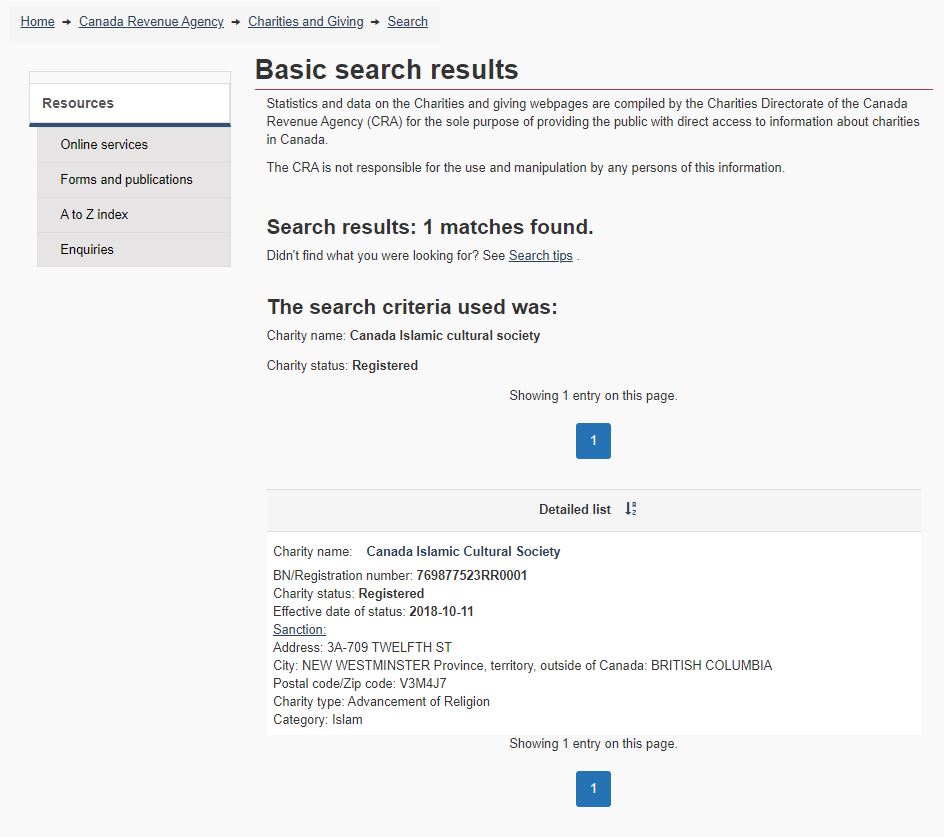Viewport: 944px width, 837px height.
Task: Select Online services in Resources menu
Action: [134, 145]
